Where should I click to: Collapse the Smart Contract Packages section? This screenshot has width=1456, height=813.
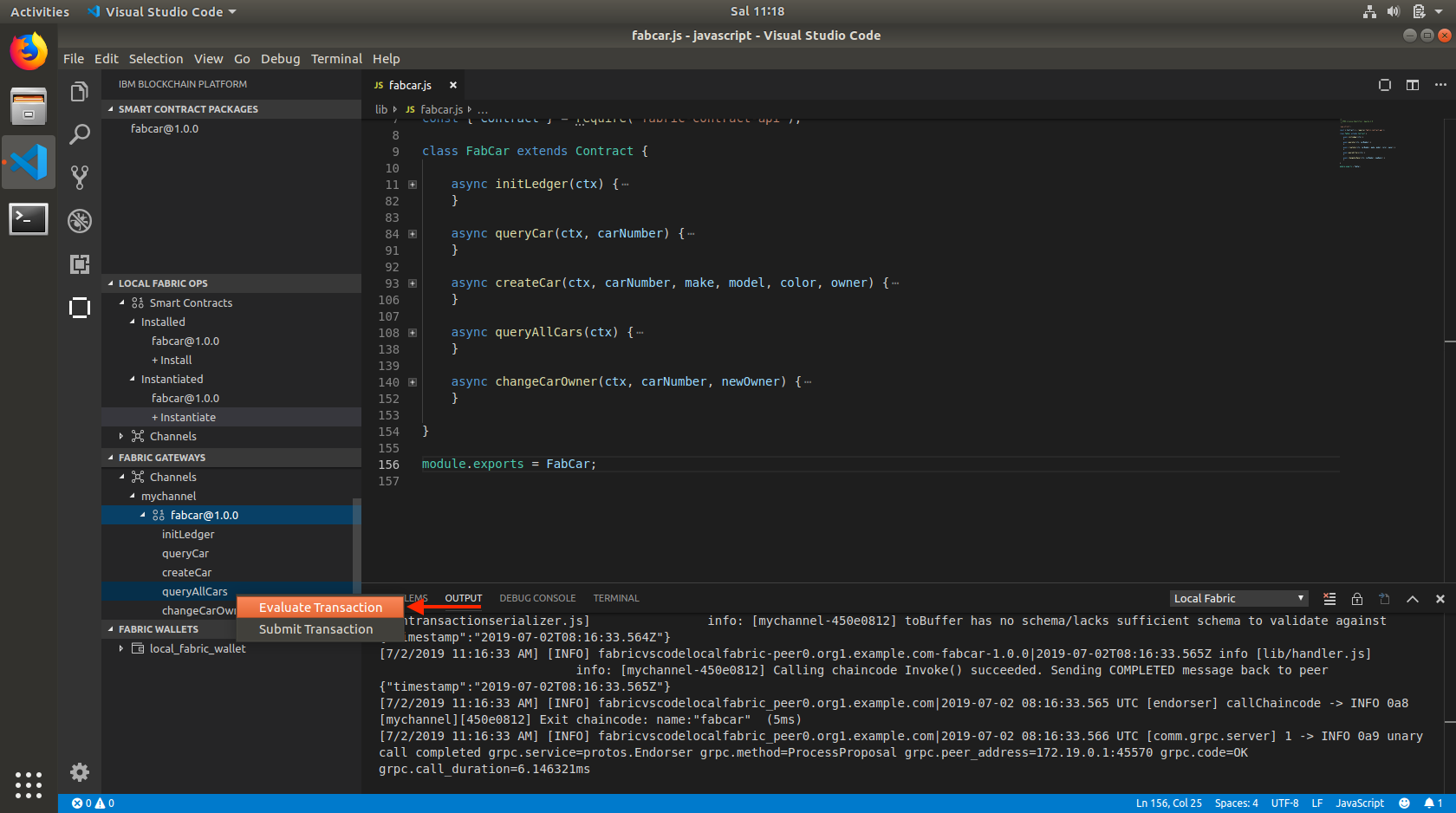tap(231, 109)
